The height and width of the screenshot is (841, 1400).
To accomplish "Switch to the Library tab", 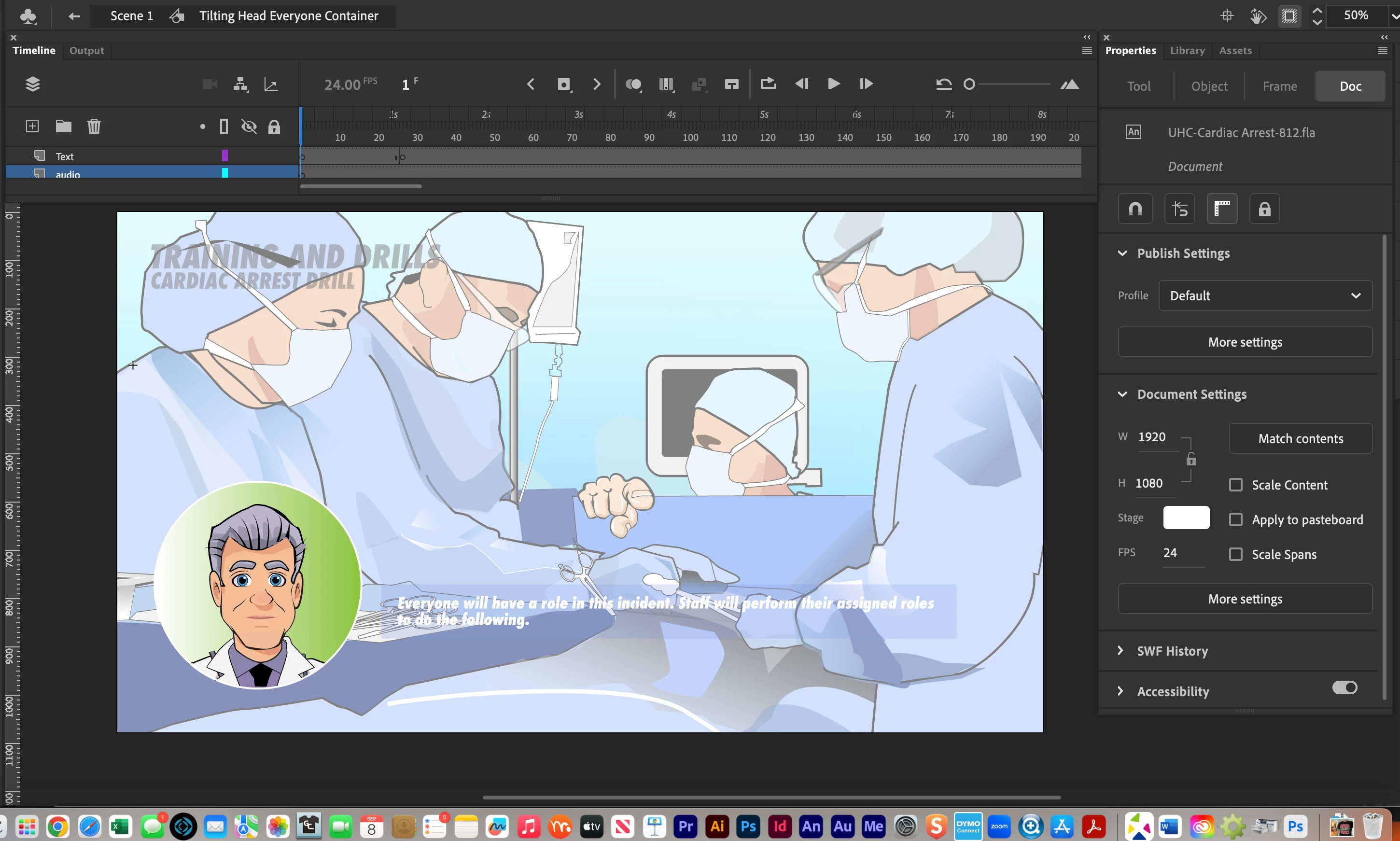I will click(1187, 50).
